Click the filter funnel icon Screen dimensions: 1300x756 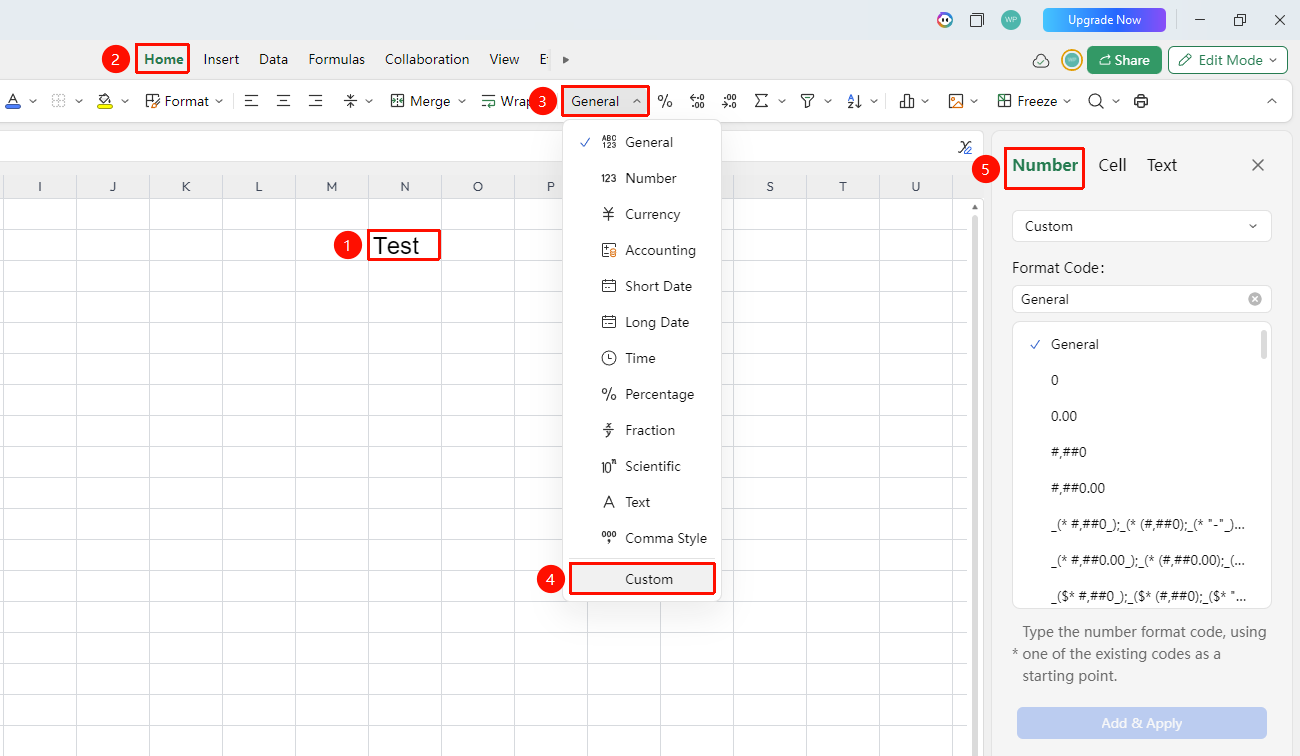[x=807, y=101]
